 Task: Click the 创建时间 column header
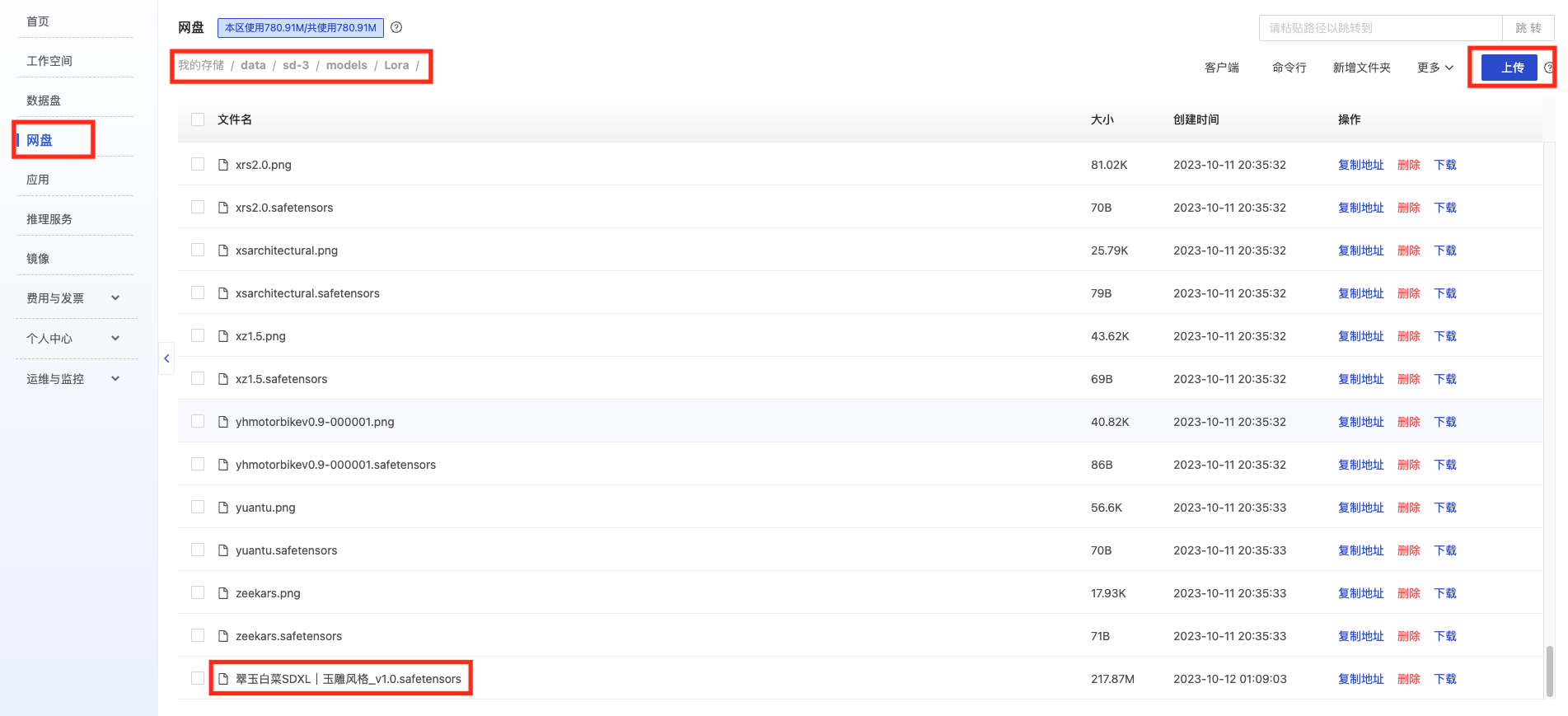pos(1196,119)
